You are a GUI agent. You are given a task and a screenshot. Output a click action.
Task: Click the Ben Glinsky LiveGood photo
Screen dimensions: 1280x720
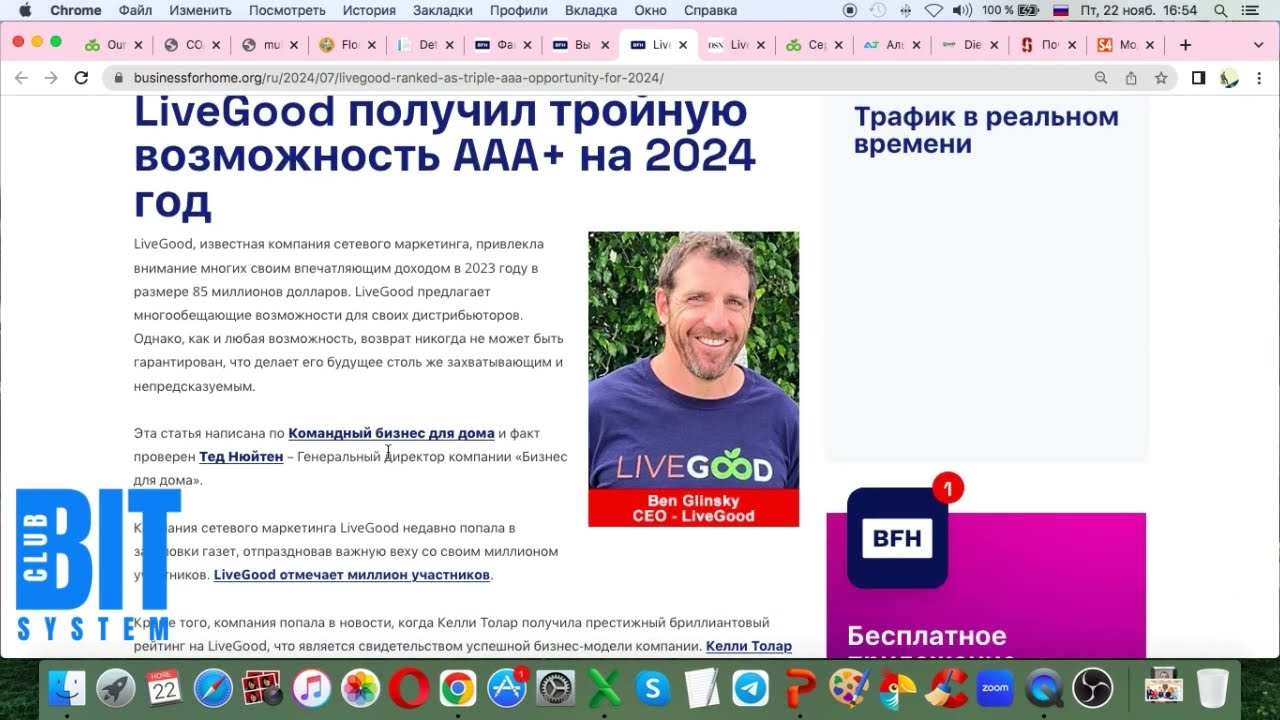click(x=693, y=379)
